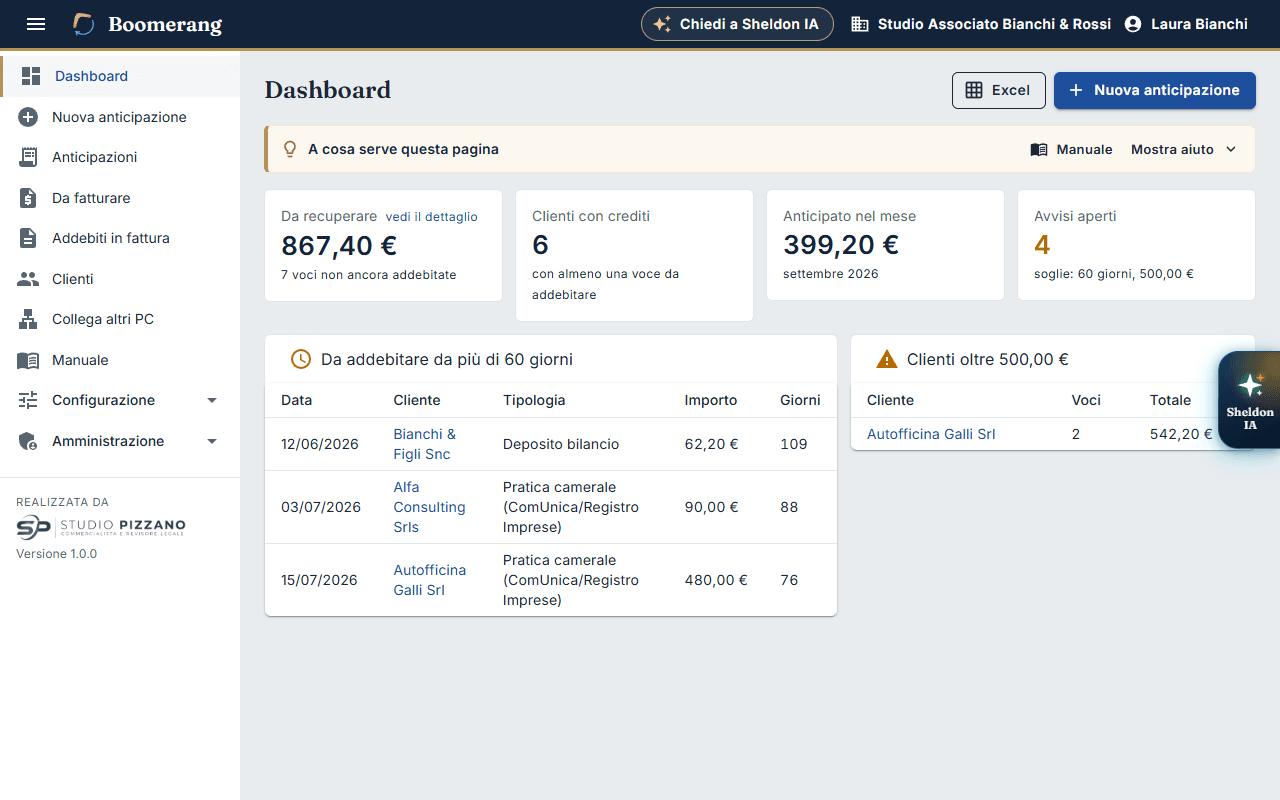Click the Amministrazione shield icon
1280x800 pixels.
tap(28, 441)
